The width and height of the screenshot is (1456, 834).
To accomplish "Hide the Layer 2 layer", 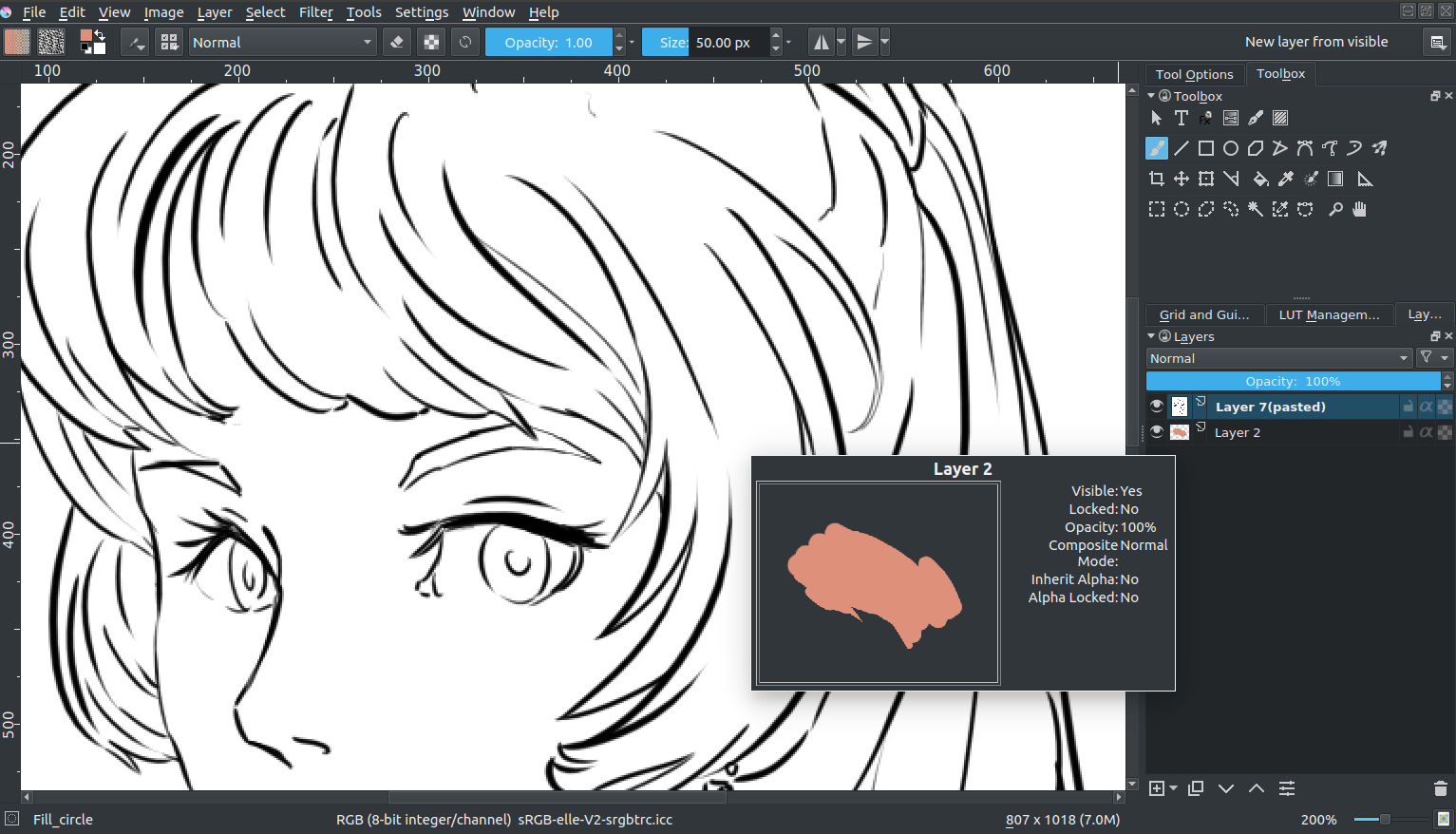I will (x=1156, y=431).
